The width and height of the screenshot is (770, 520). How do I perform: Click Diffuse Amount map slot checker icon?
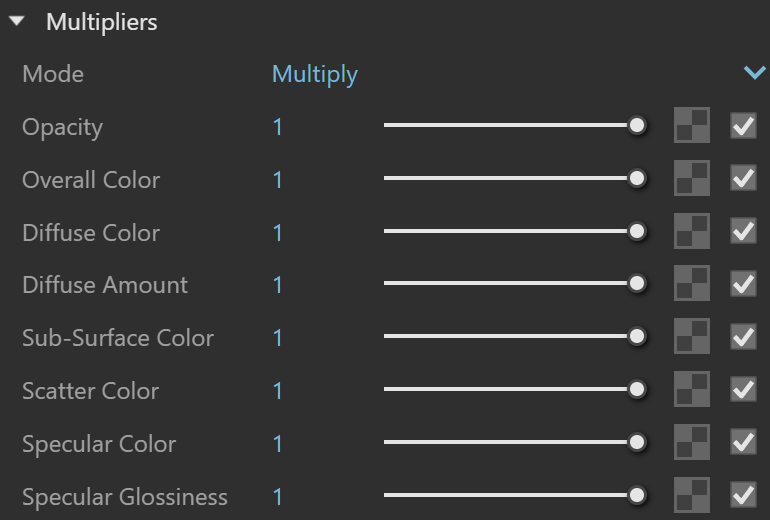coord(691,283)
